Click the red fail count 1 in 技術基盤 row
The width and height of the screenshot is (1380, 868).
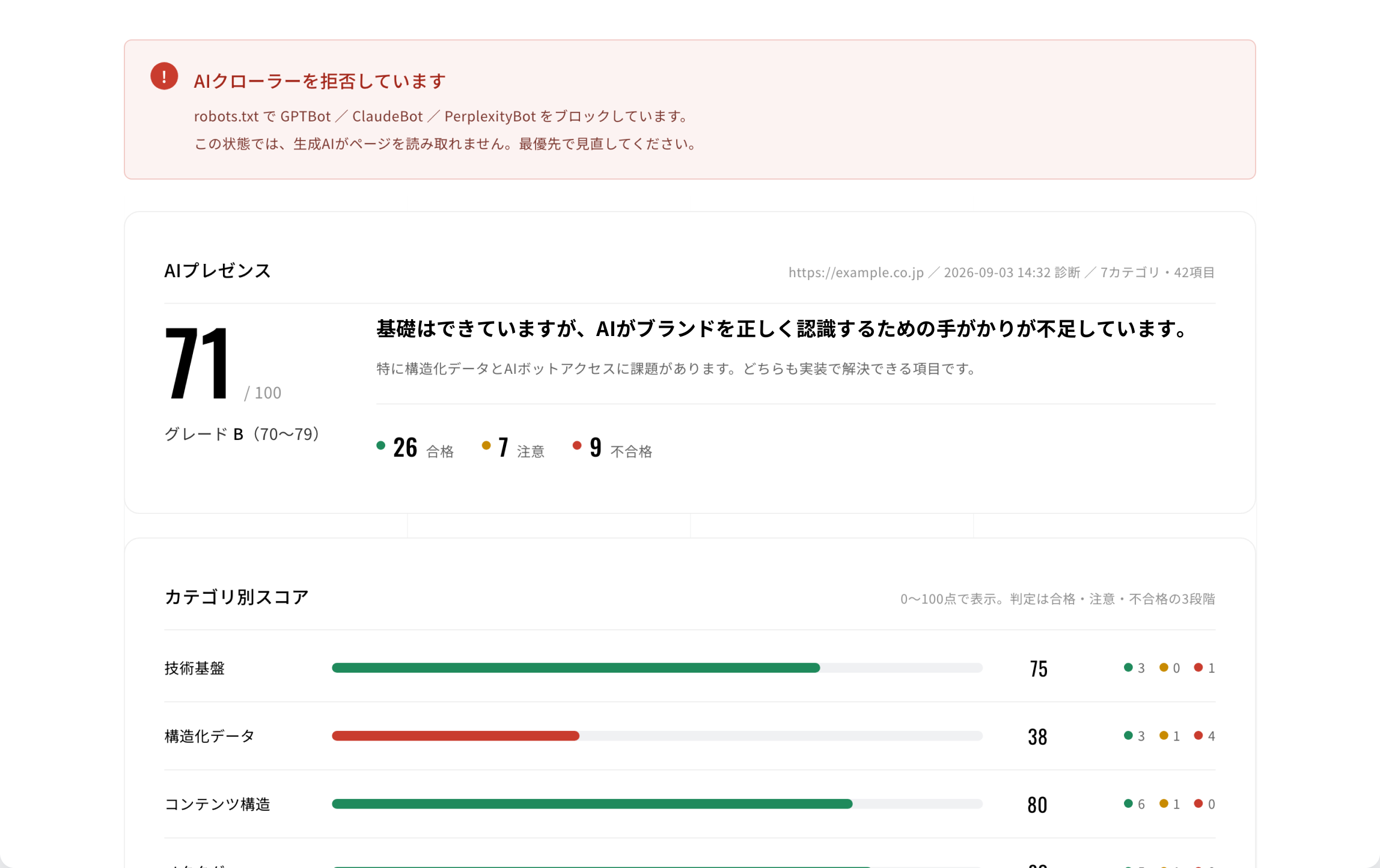click(x=1204, y=668)
